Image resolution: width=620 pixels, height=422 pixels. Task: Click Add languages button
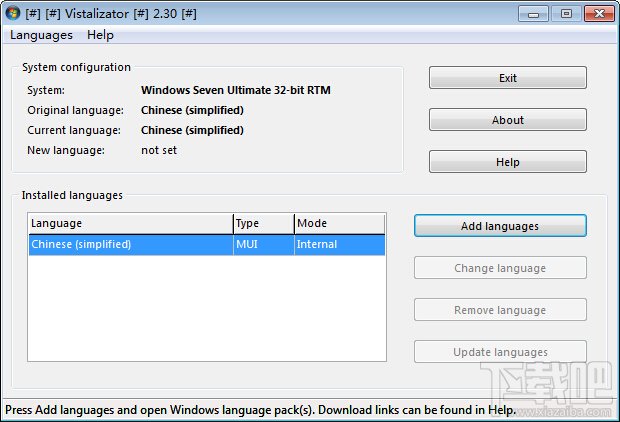(500, 226)
